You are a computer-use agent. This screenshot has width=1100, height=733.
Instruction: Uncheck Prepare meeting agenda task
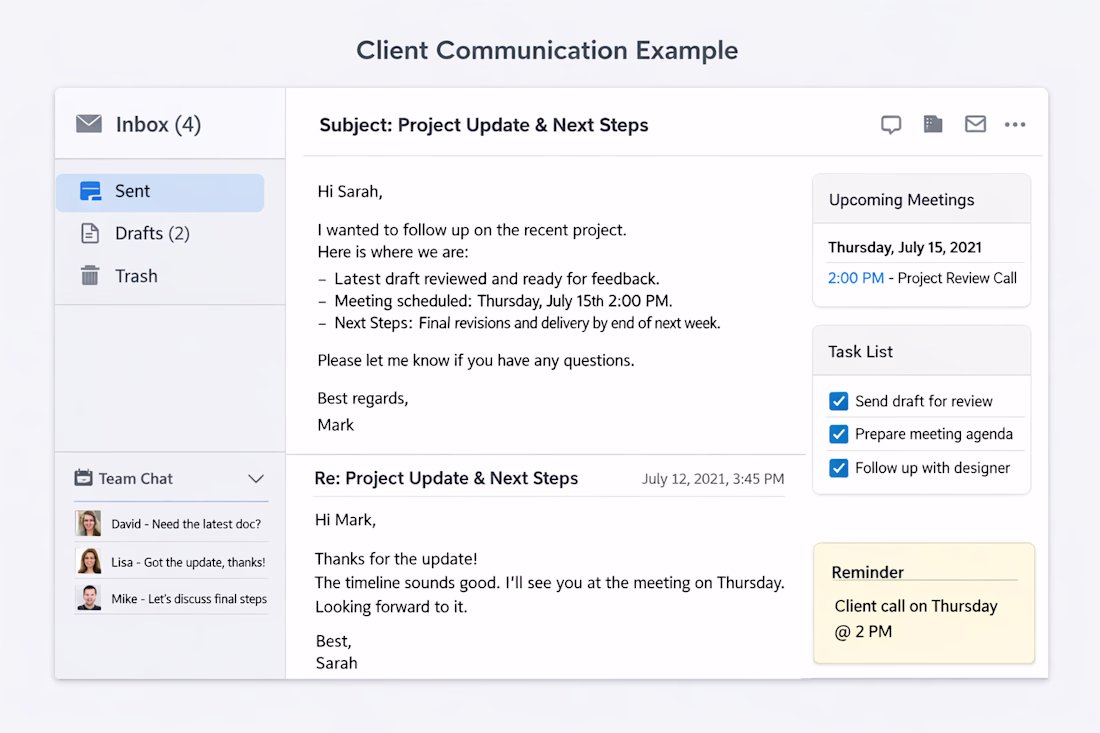coord(838,433)
